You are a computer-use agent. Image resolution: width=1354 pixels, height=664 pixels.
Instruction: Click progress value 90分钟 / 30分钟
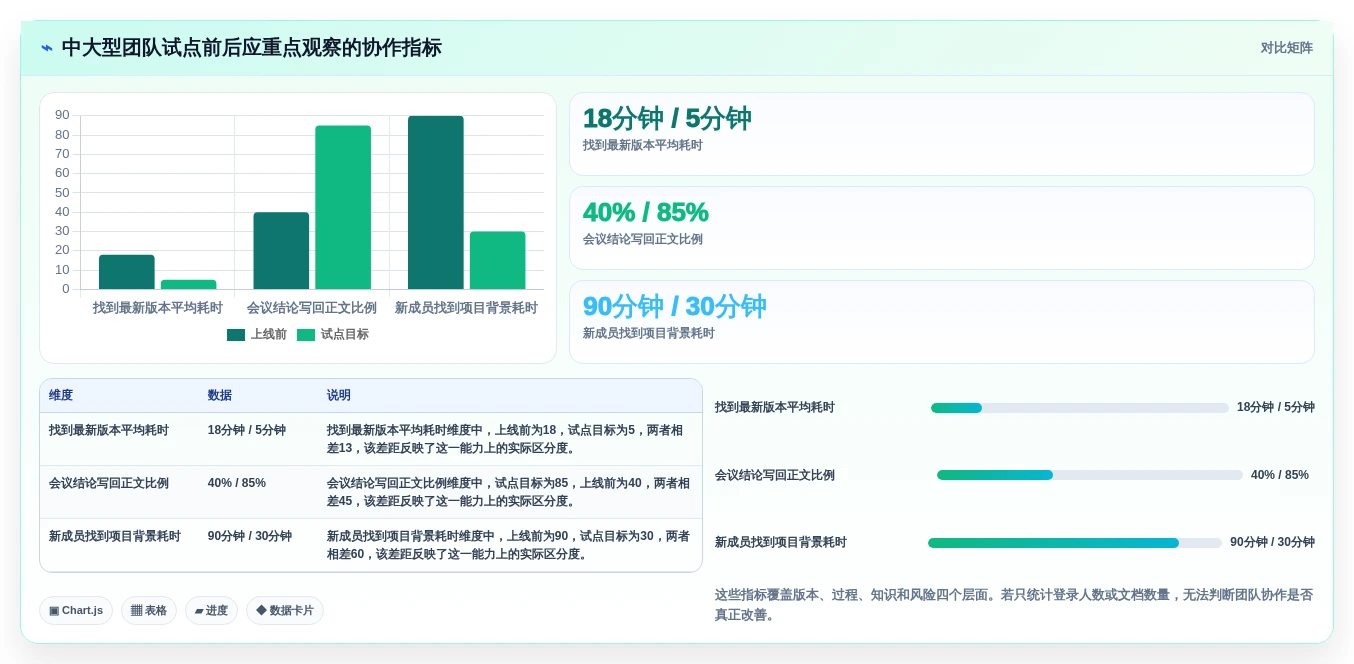tap(1272, 543)
